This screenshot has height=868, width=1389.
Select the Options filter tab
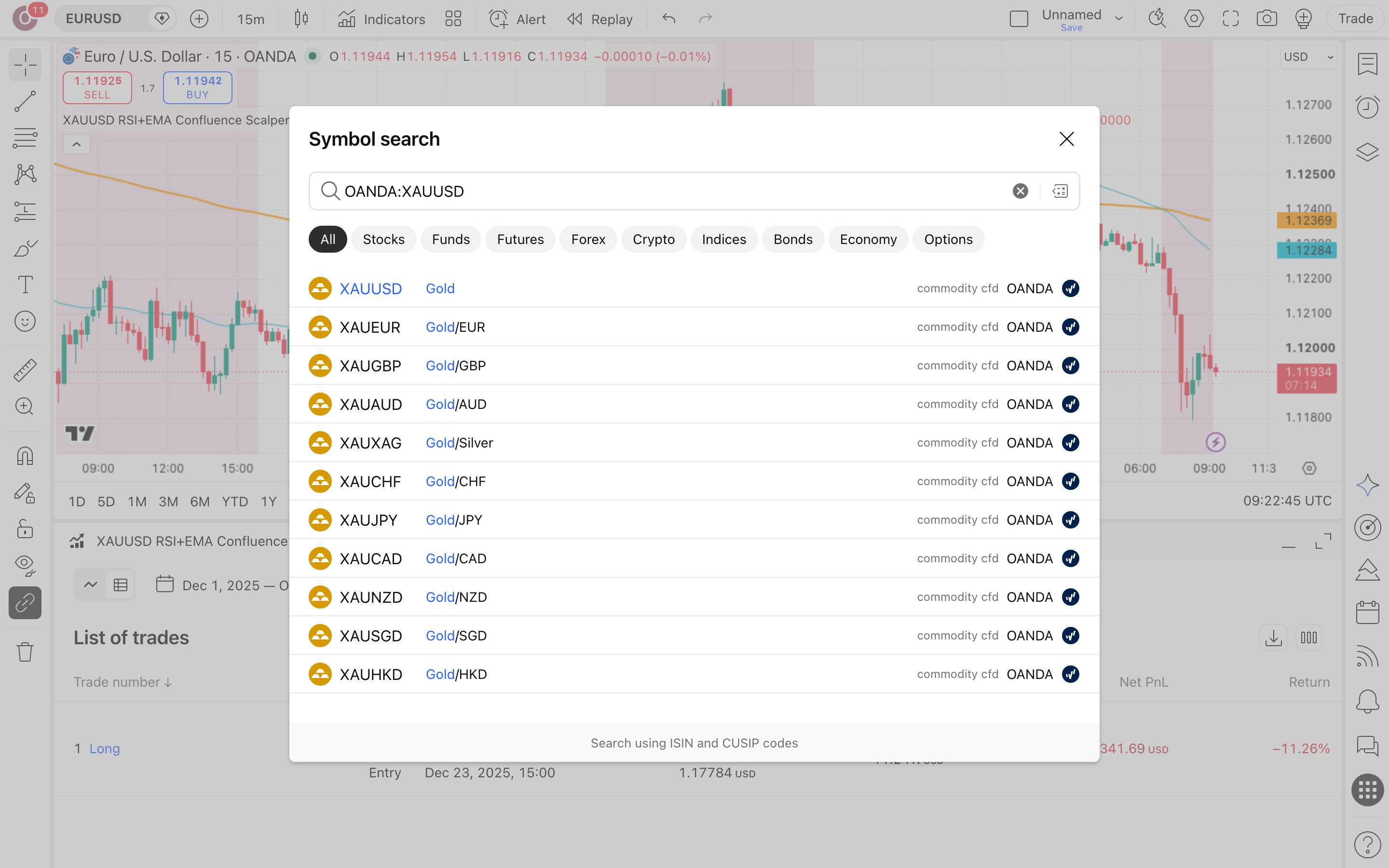pos(948,239)
